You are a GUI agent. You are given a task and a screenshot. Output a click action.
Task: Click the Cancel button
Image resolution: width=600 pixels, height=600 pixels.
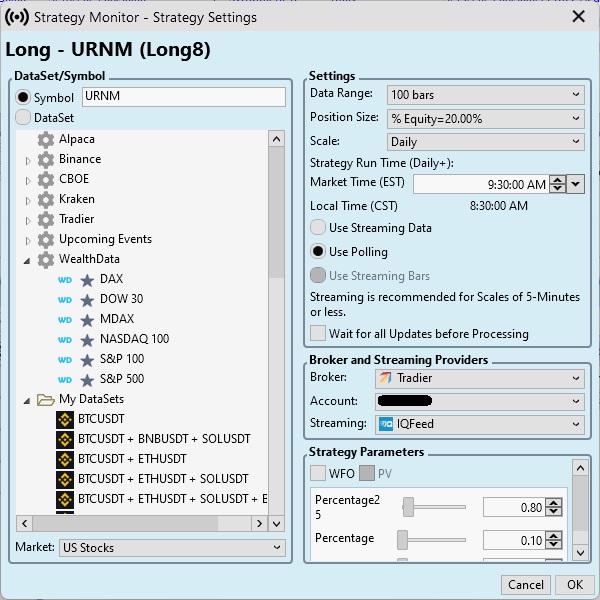[x=526, y=585]
